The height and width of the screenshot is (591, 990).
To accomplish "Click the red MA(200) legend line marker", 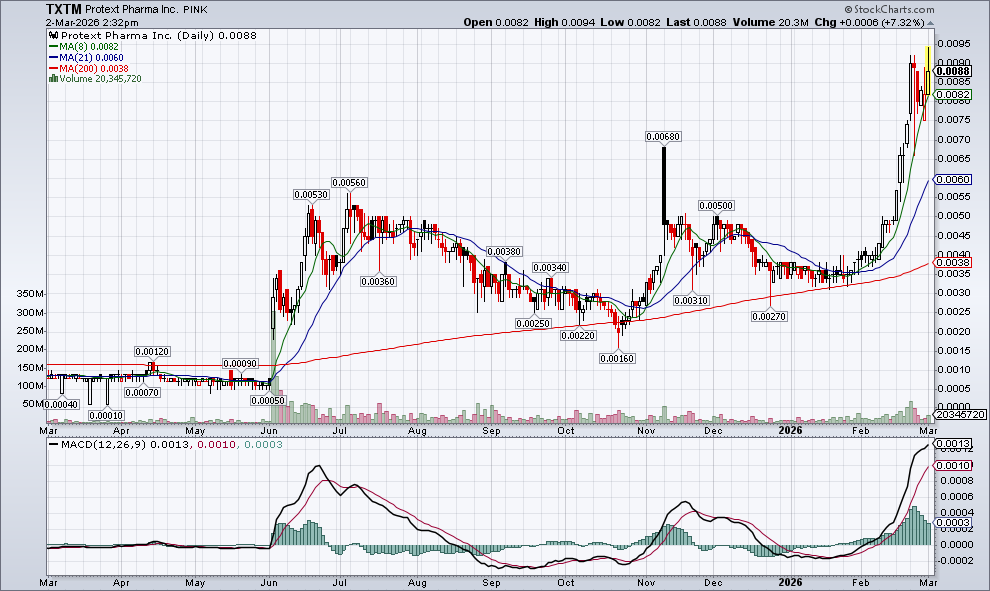I will (54, 68).
